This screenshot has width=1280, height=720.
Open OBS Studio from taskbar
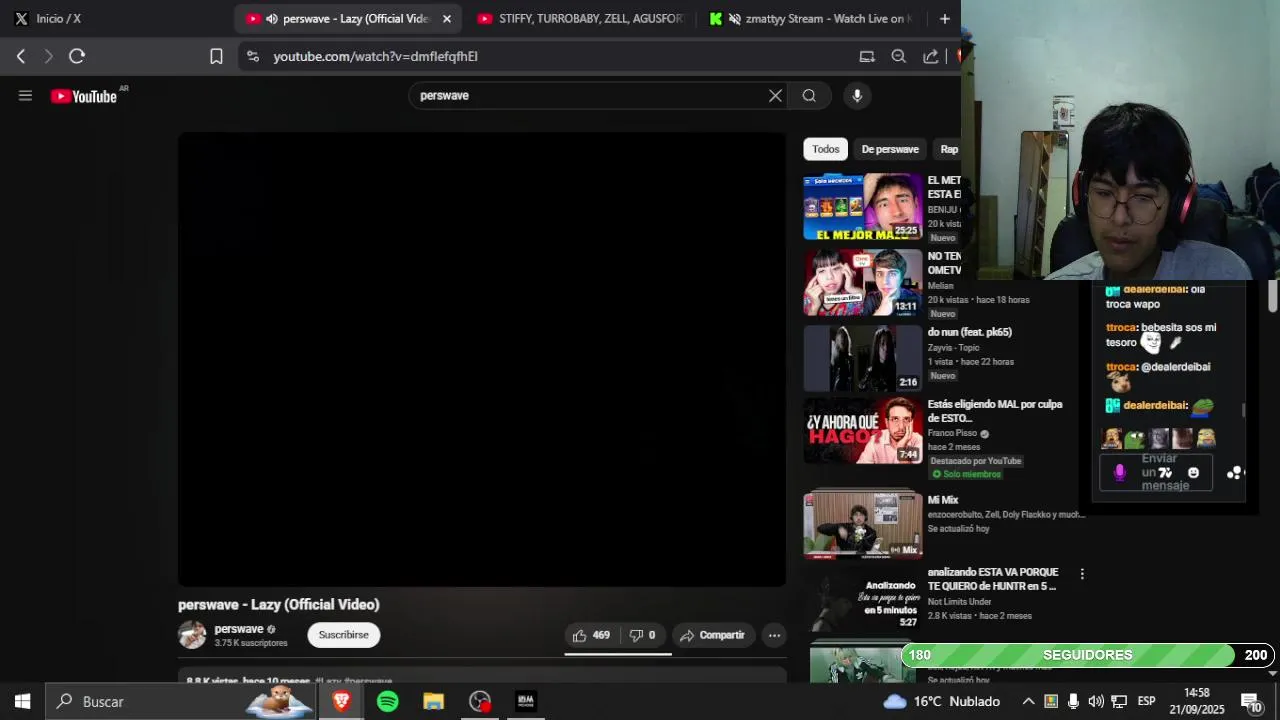point(480,702)
